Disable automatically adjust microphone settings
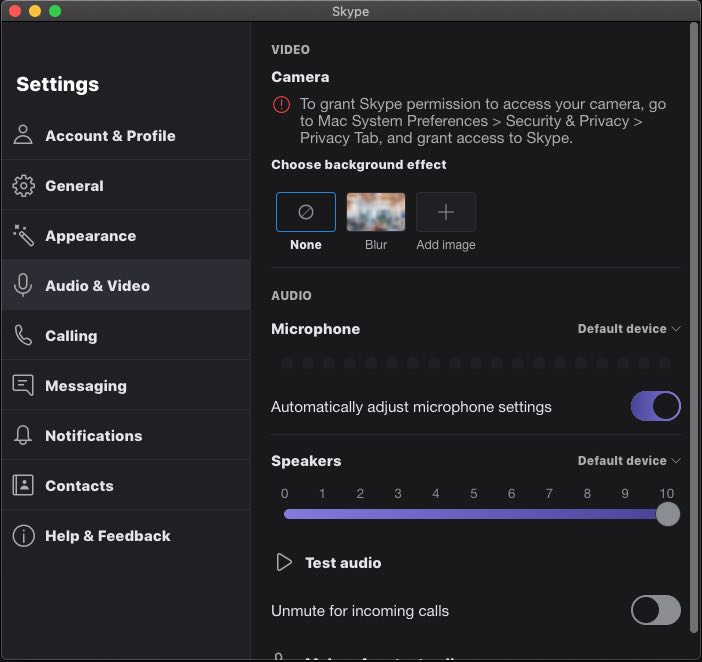The width and height of the screenshot is (702, 662). tap(655, 407)
